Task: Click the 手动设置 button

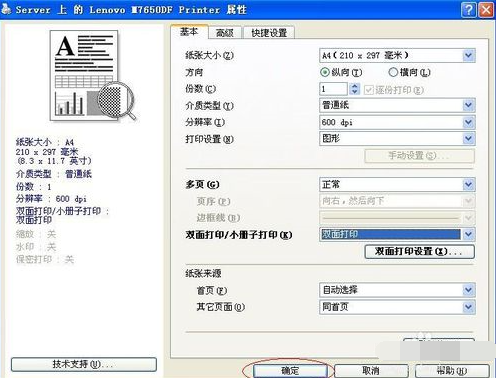Action: 419,156
